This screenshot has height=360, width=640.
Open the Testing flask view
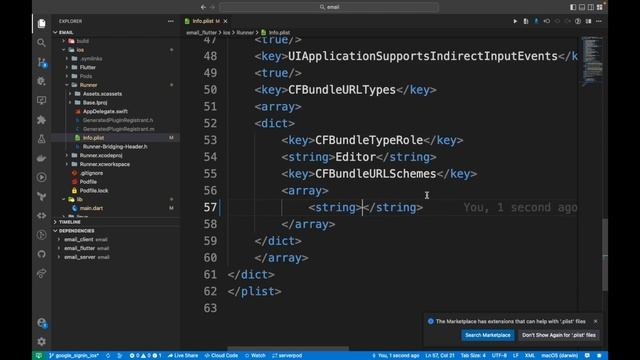41,139
